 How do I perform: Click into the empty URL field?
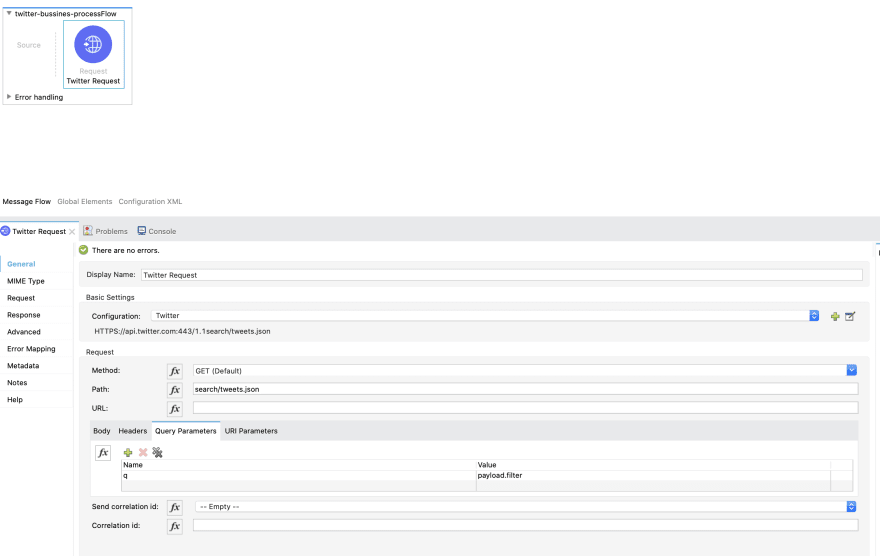525,408
